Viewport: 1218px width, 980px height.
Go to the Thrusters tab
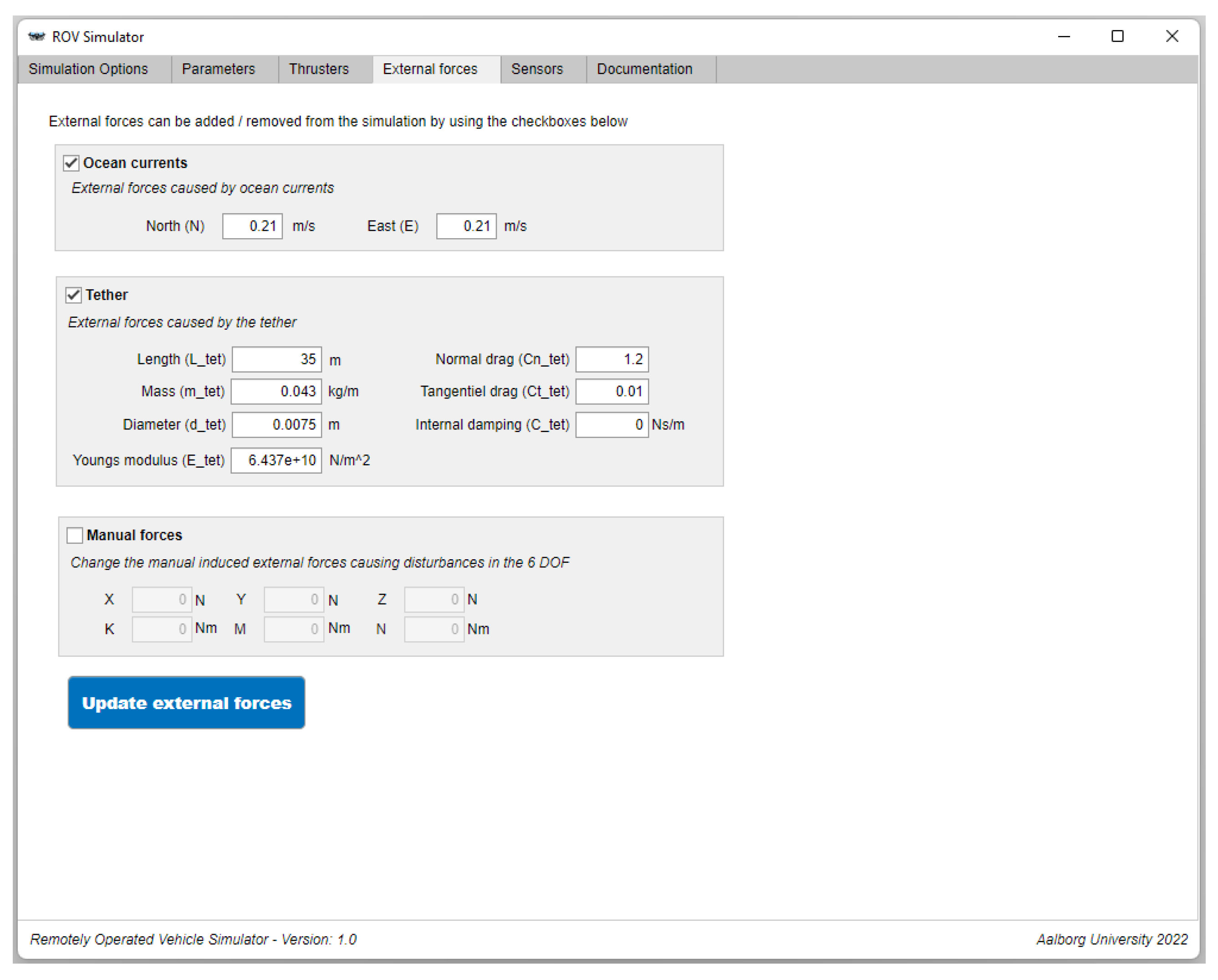click(319, 69)
